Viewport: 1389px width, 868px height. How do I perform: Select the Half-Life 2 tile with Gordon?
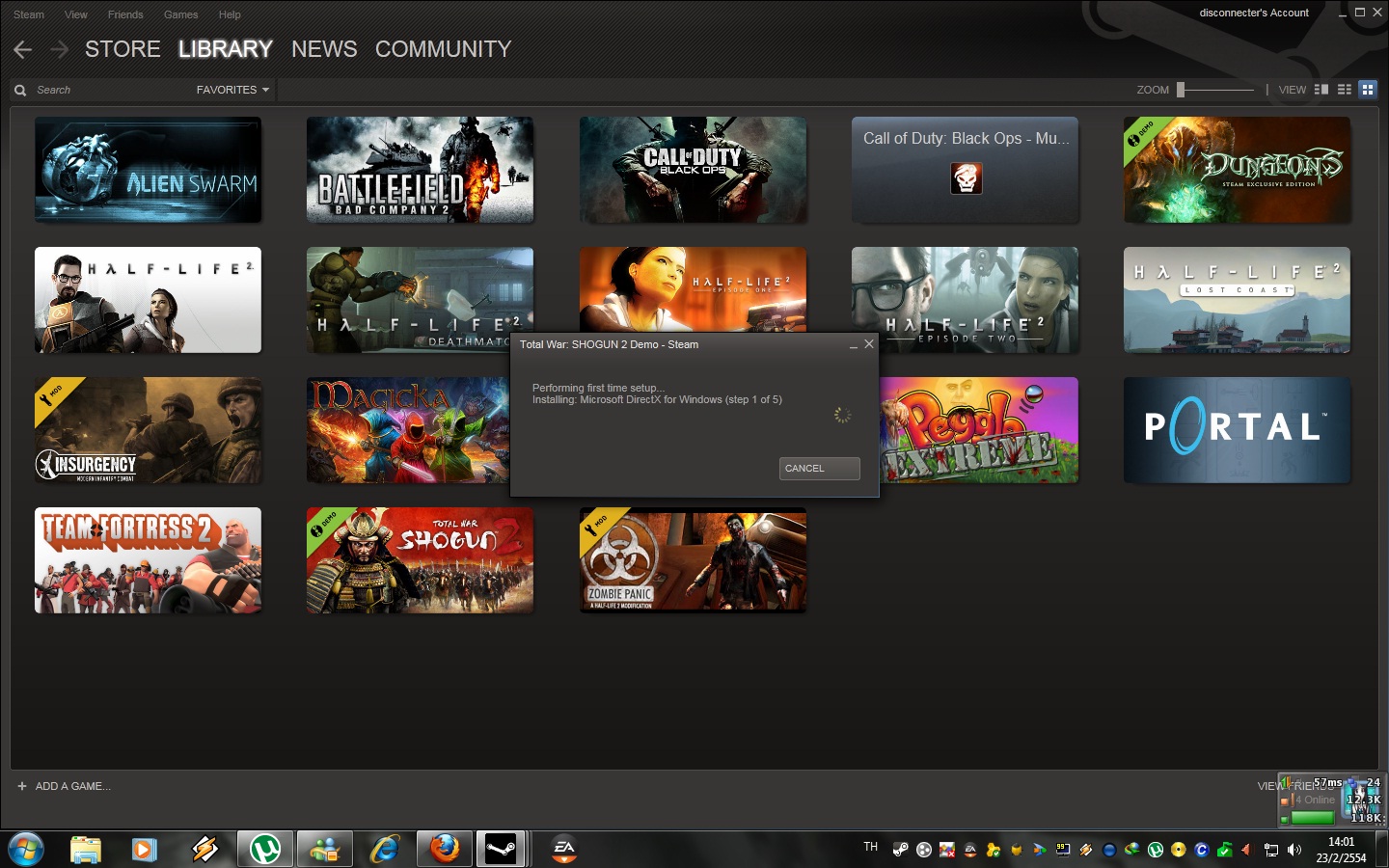click(x=149, y=300)
